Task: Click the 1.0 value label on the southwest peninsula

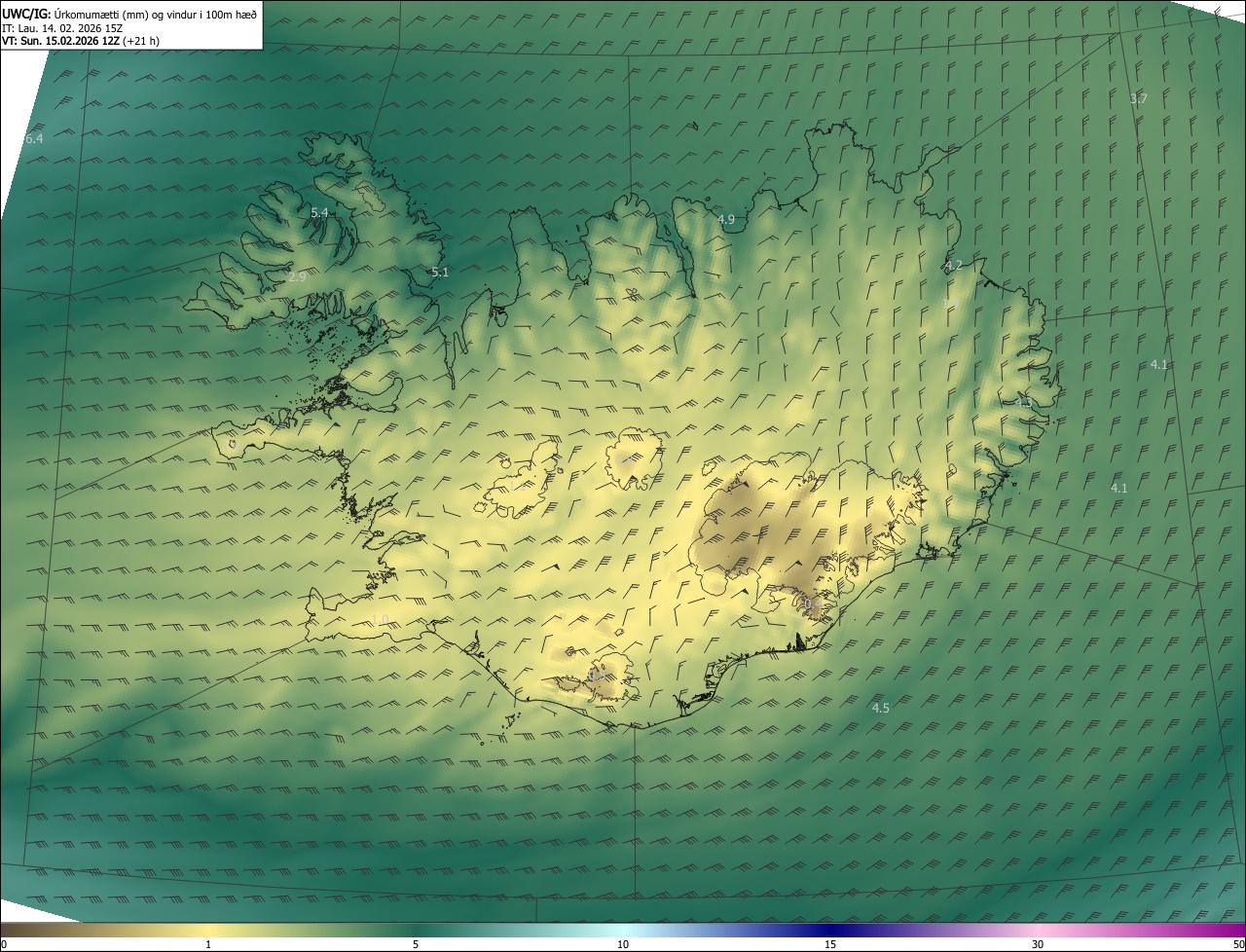Action: click(381, 620)
